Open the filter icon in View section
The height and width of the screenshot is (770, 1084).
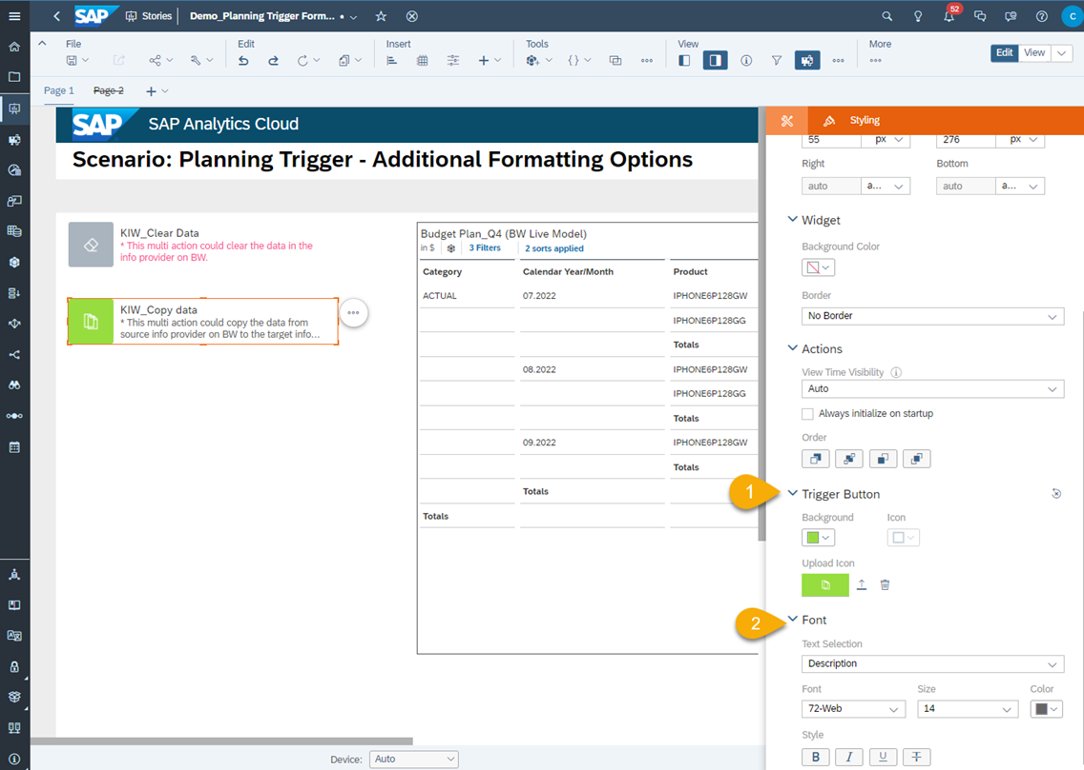click(x=776, y=60)
